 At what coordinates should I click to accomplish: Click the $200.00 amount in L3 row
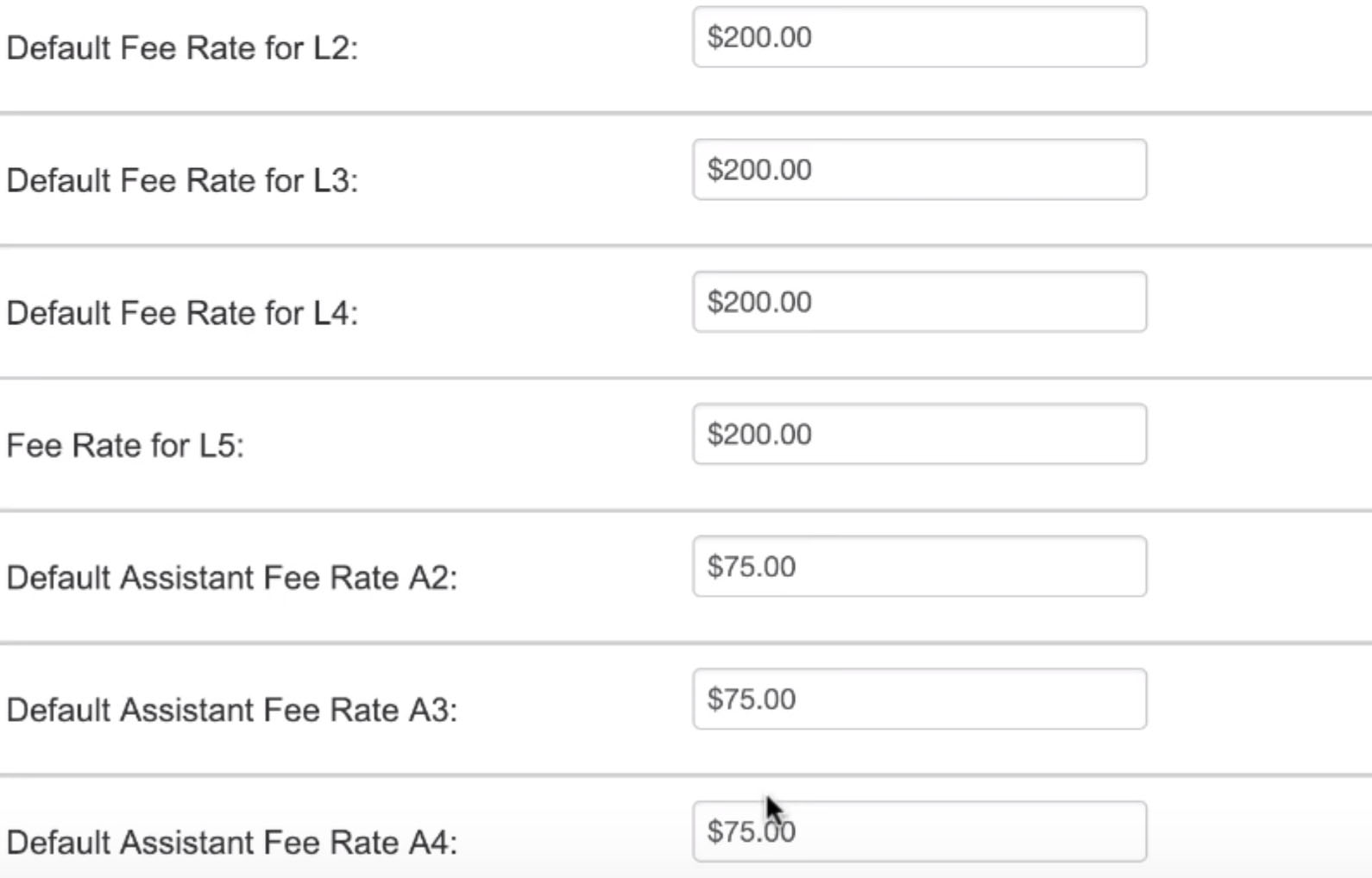(759, 170)
